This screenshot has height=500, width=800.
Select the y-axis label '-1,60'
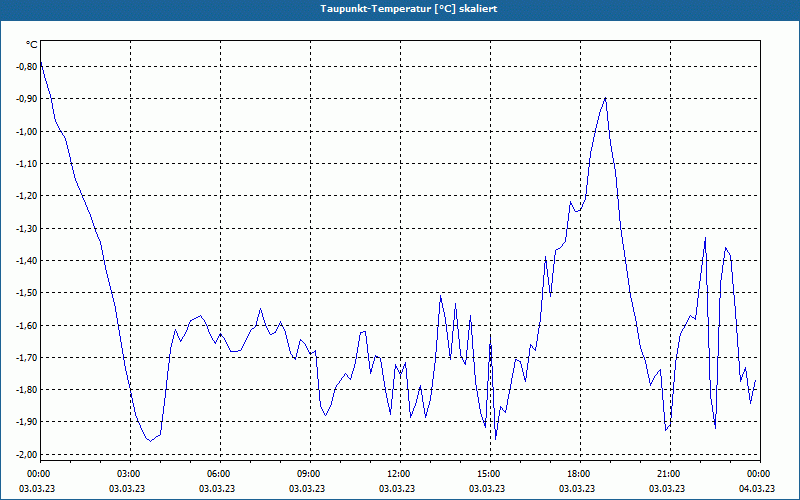point(27,325)
